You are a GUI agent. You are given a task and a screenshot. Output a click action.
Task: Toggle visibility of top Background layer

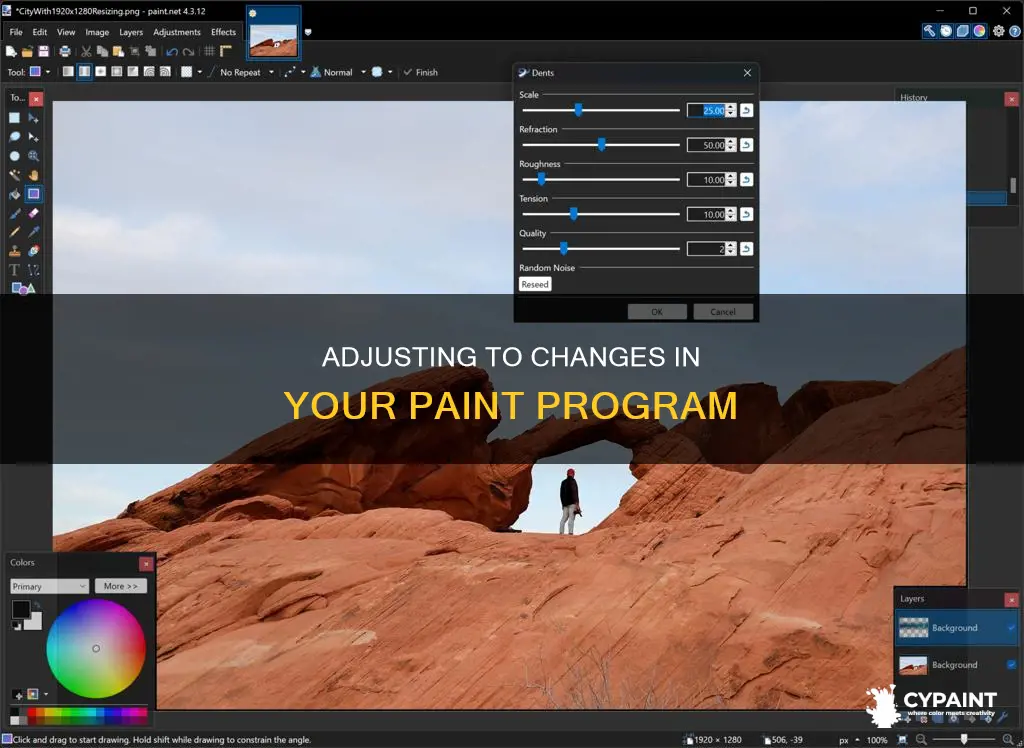coord(1011,628)
